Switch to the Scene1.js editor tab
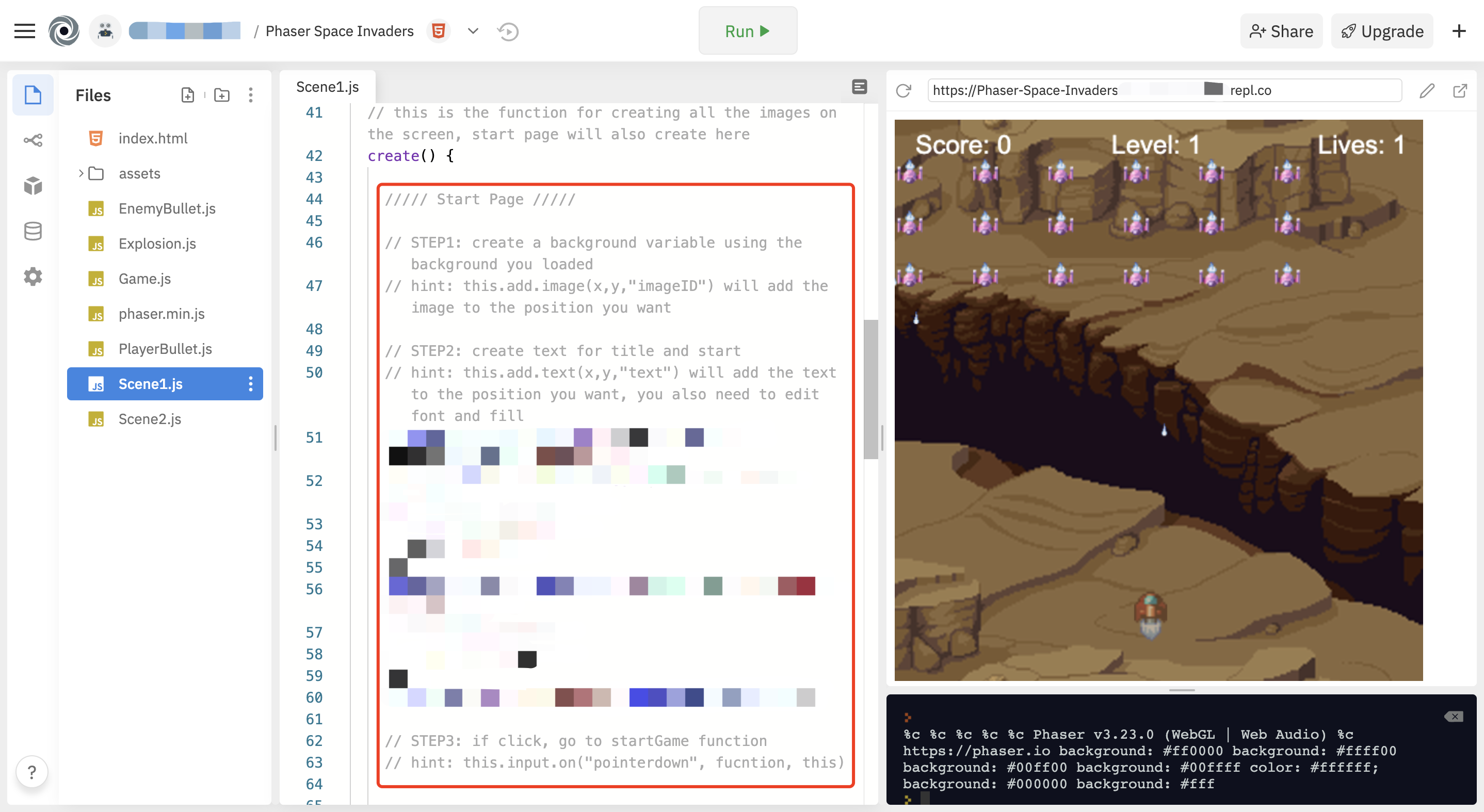 pyautogui.click(x=327, y=87)
